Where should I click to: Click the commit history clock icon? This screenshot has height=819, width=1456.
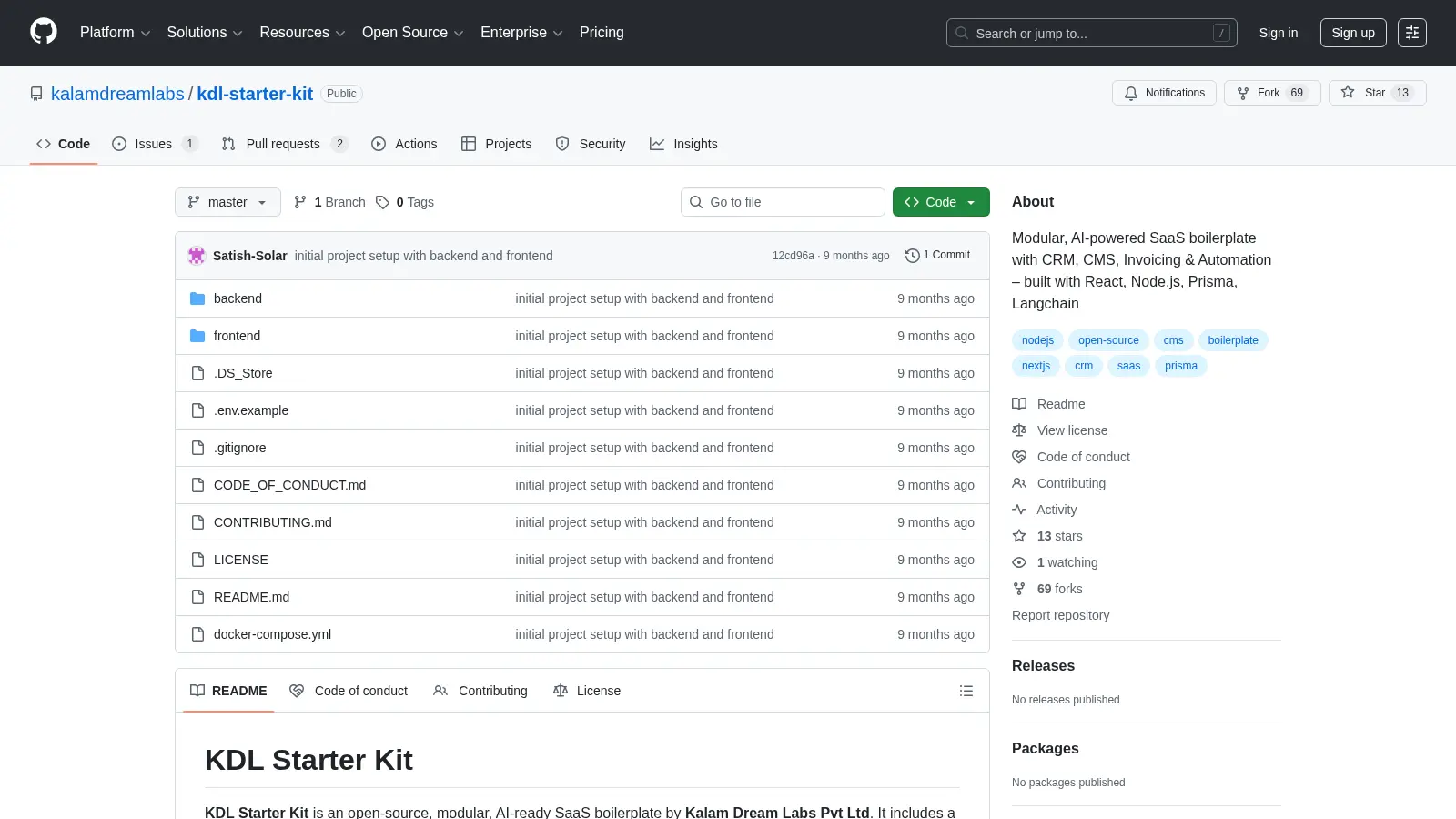(x=912, y=256)
